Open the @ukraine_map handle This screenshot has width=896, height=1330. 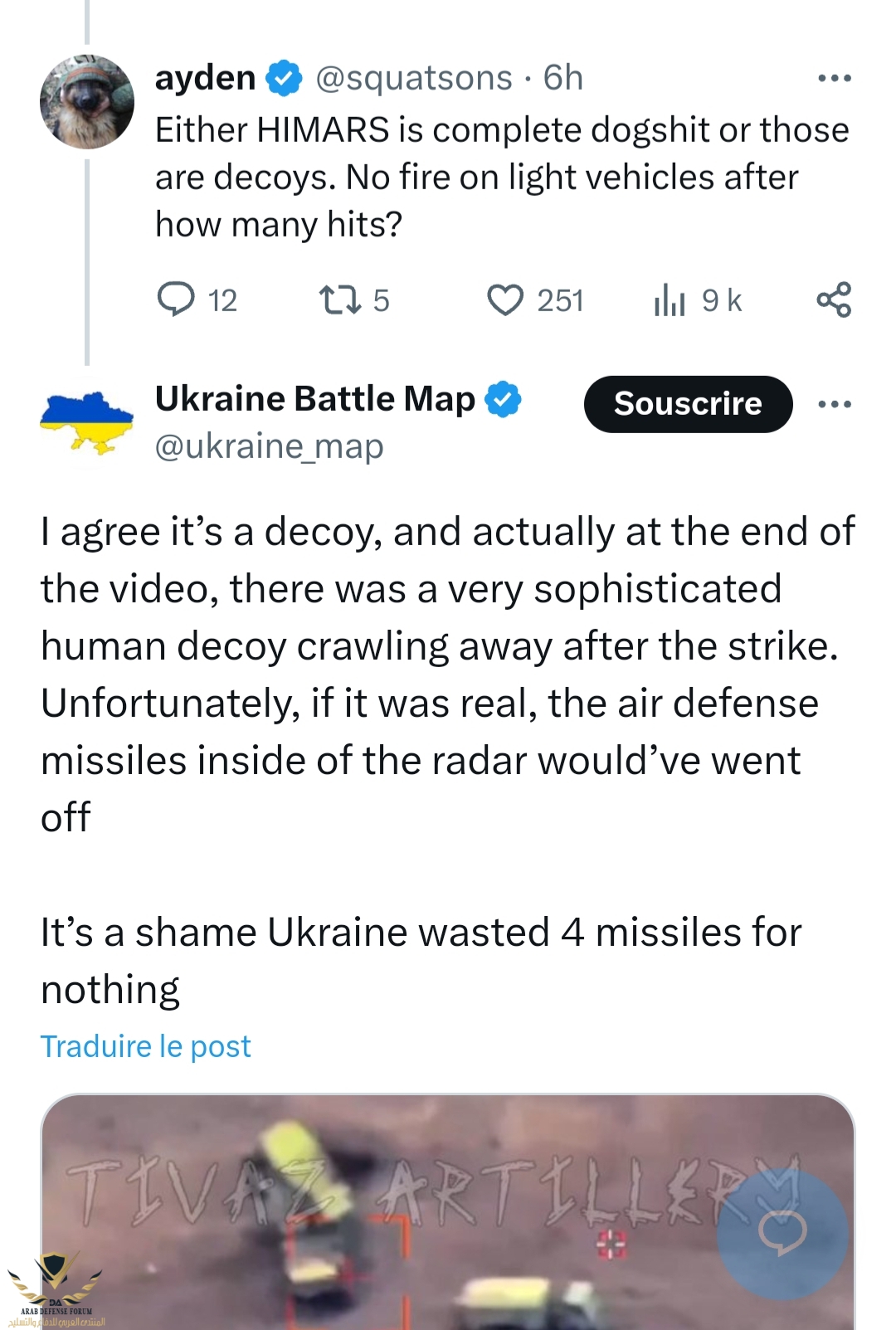click(x=269, y=446)
